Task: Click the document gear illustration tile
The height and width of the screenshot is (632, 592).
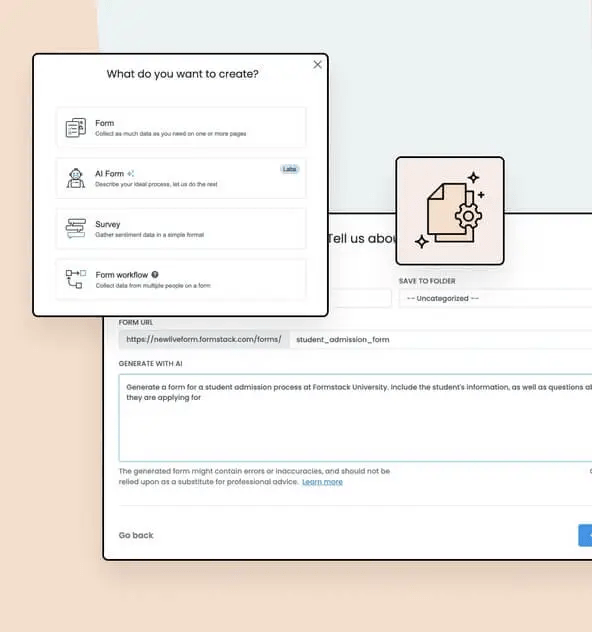Action: click(450, 211)
